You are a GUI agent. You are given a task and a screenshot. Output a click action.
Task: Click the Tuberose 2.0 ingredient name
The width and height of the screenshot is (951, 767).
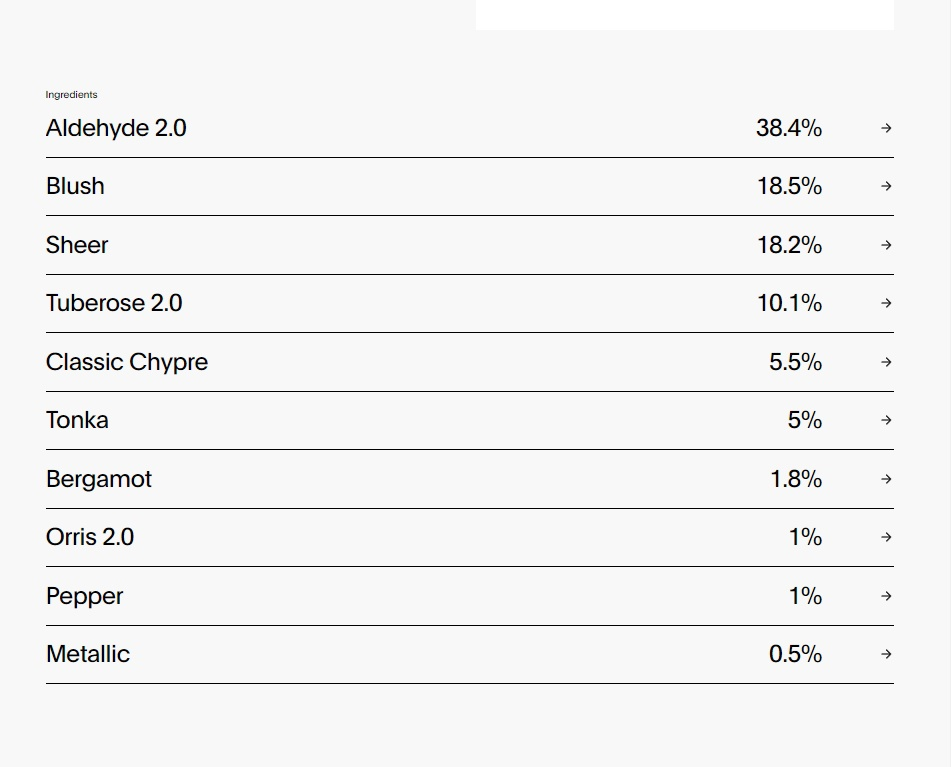114,303
